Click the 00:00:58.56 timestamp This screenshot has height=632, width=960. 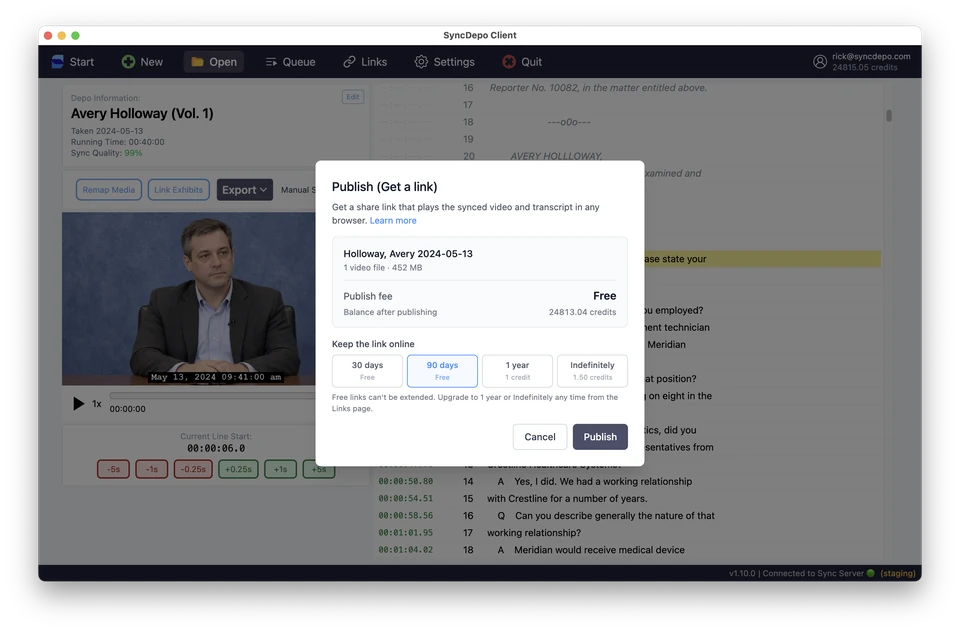405,516
